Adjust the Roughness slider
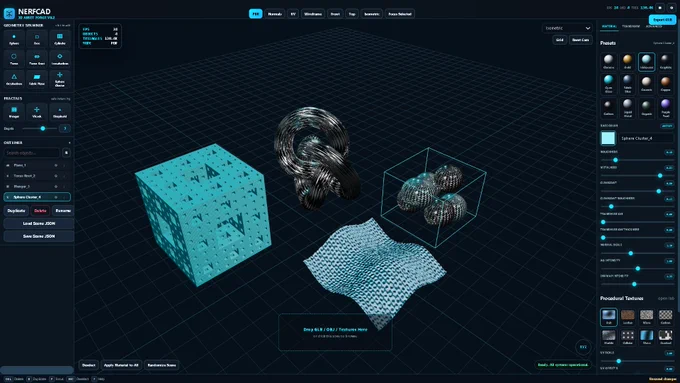 pyautogui.click(x=637, y=160)
